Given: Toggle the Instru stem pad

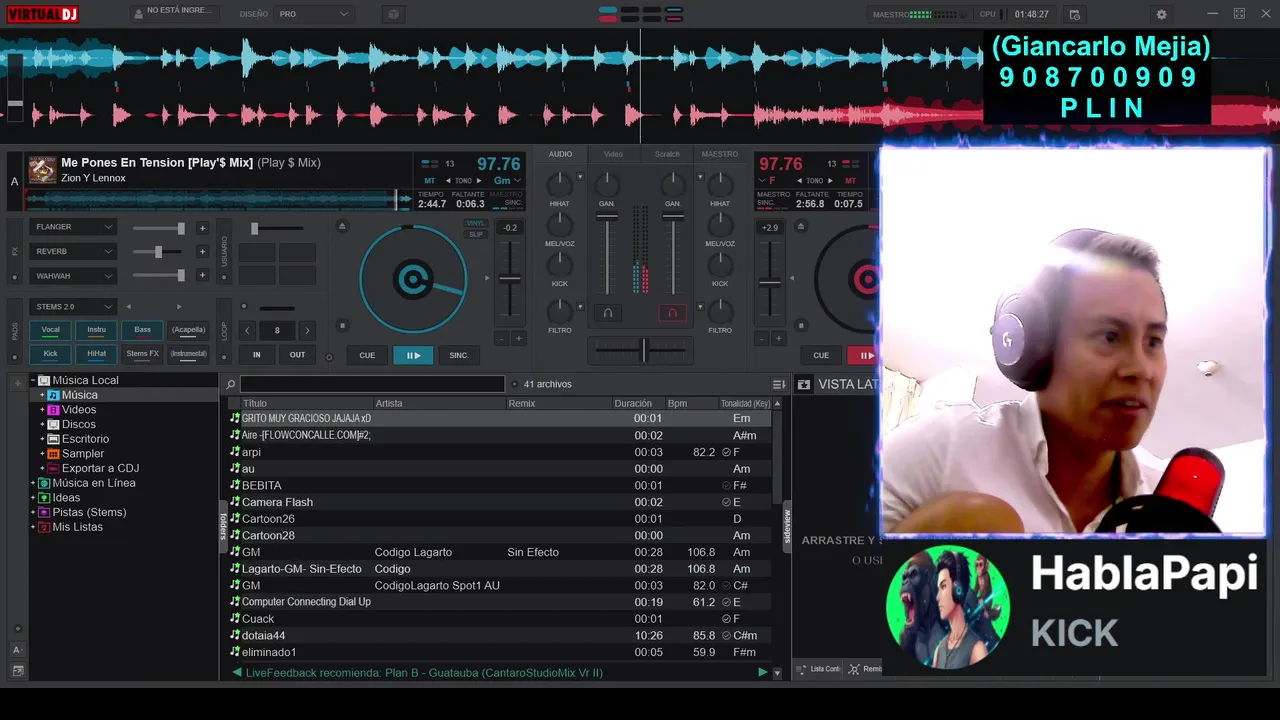Looking at the screenshot, I should 96,330.
